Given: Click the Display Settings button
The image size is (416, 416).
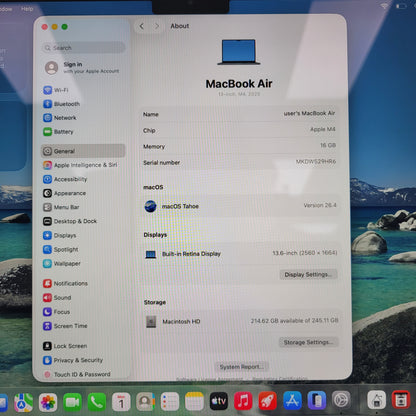Looking at the screenshot, I should point(308,274).
